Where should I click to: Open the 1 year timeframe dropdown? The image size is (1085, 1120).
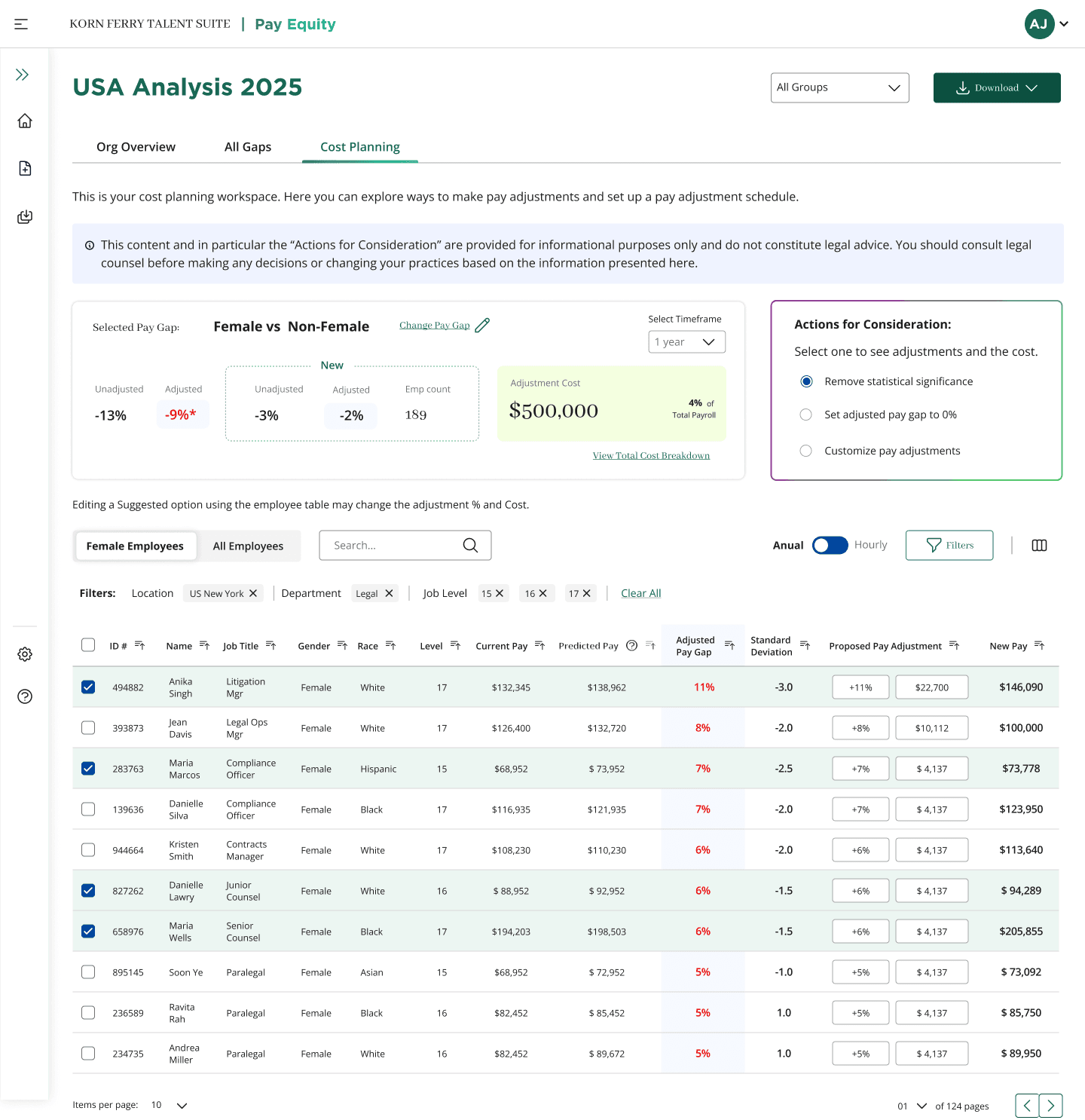coord(686,342)
